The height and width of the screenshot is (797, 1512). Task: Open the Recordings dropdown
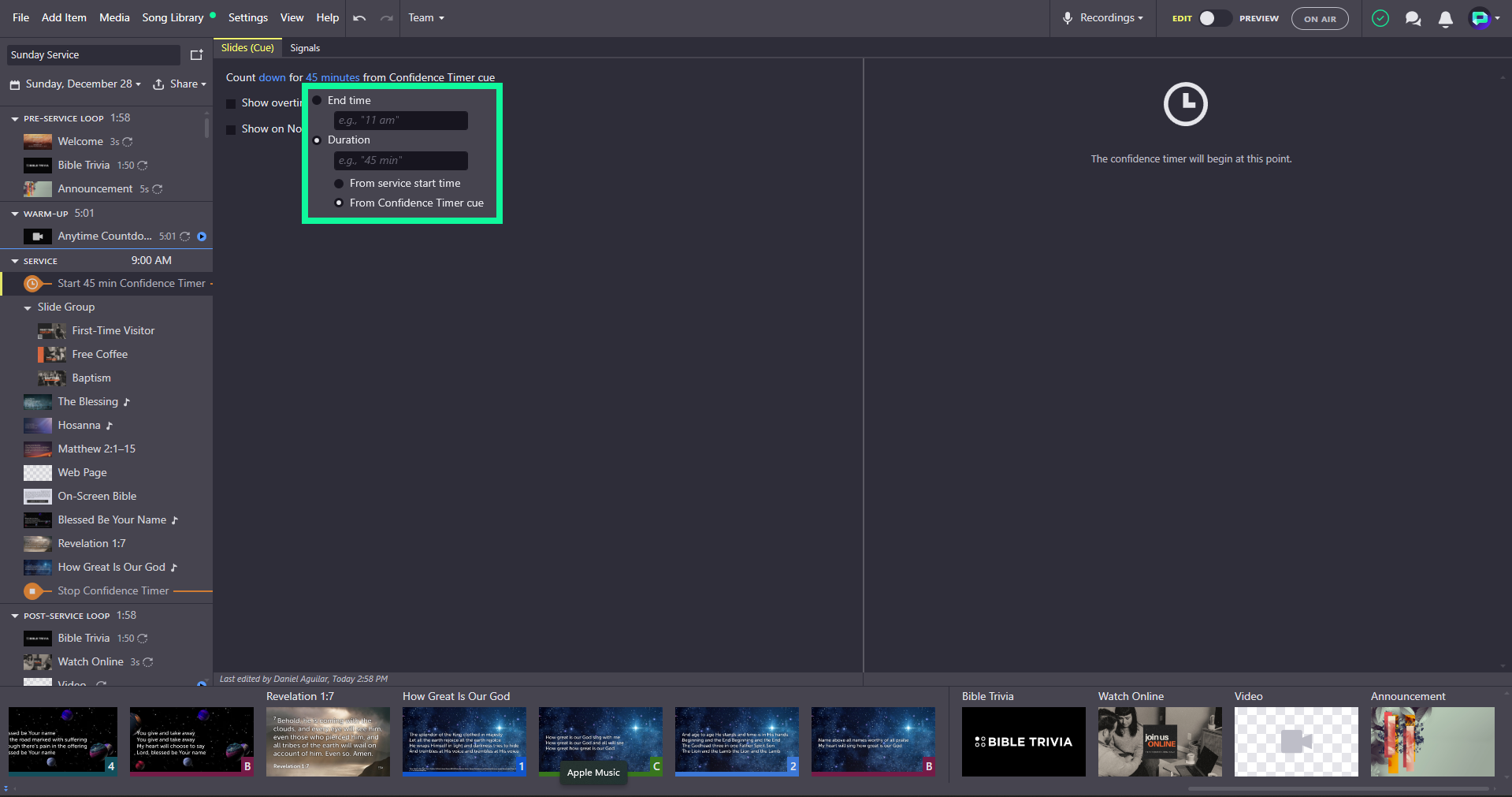[1103, 18]
